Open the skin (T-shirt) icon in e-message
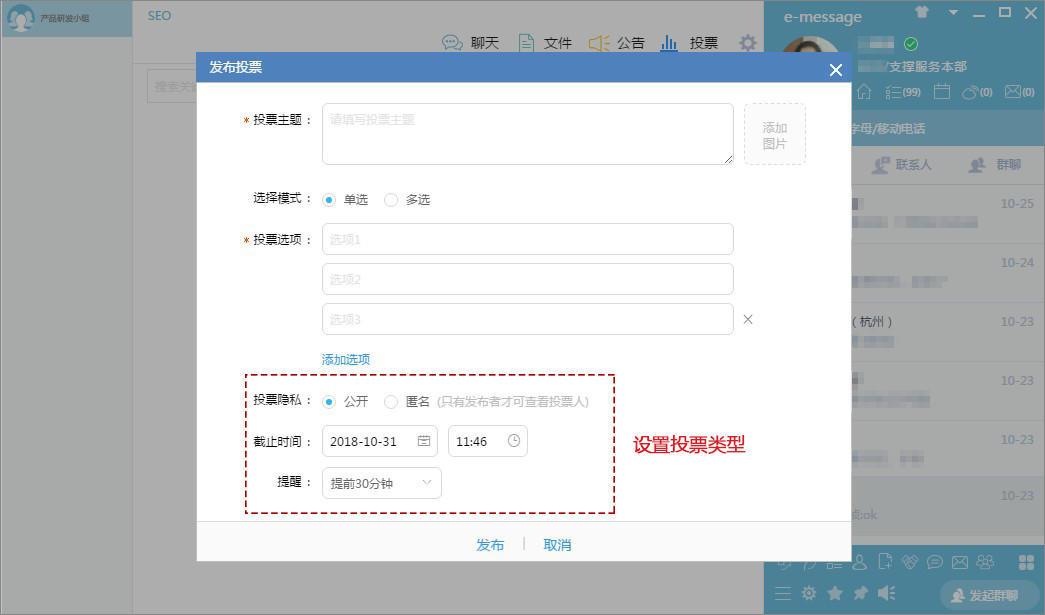The height and width of the screenshot is (615, 1045). (x=922, y=12)
